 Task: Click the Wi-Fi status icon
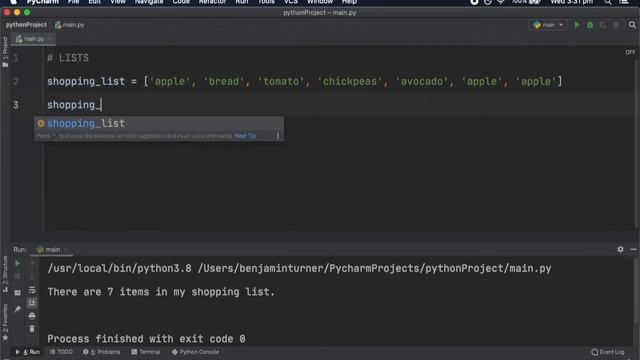[501, 2]
